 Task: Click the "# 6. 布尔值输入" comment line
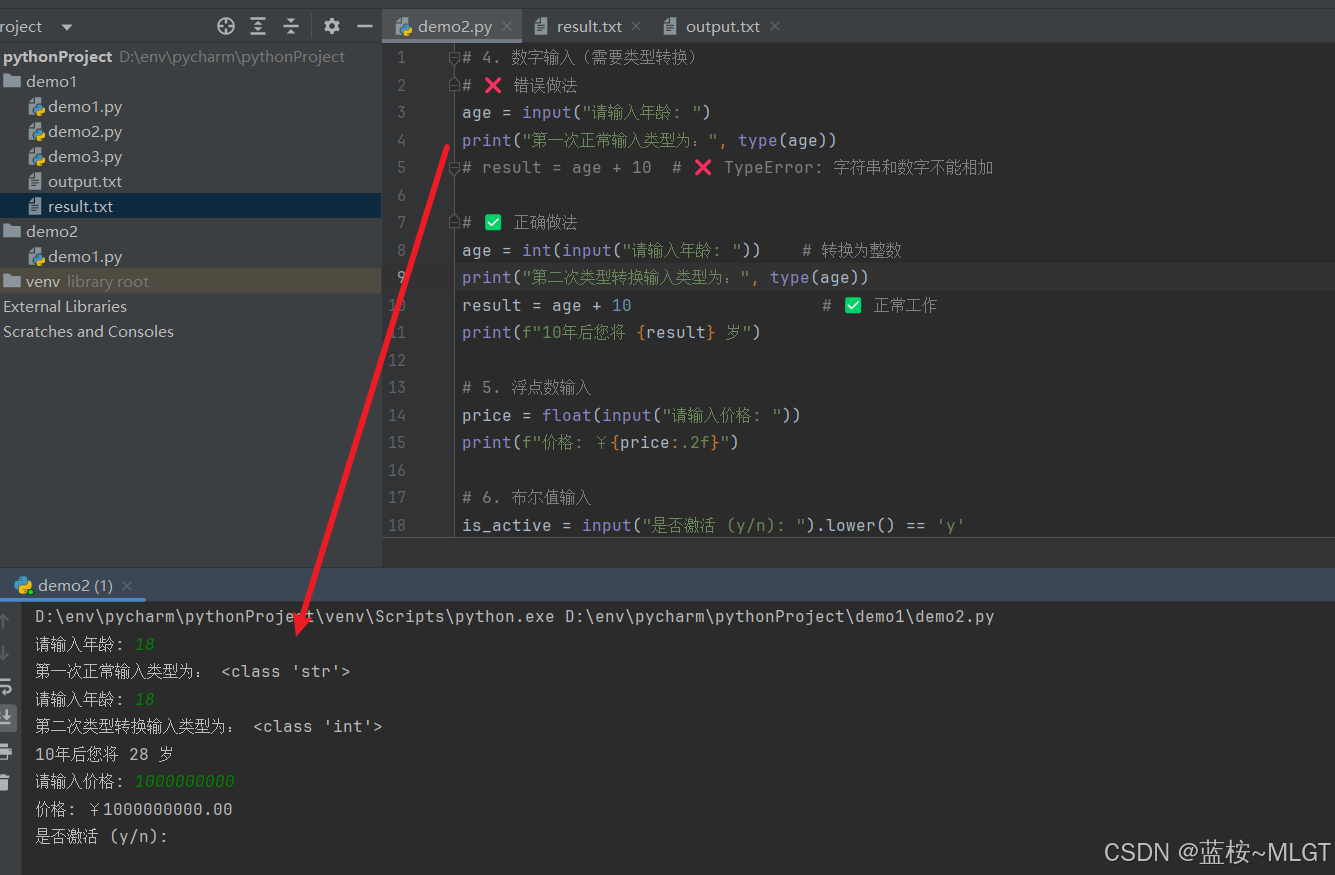pos(527,498)
